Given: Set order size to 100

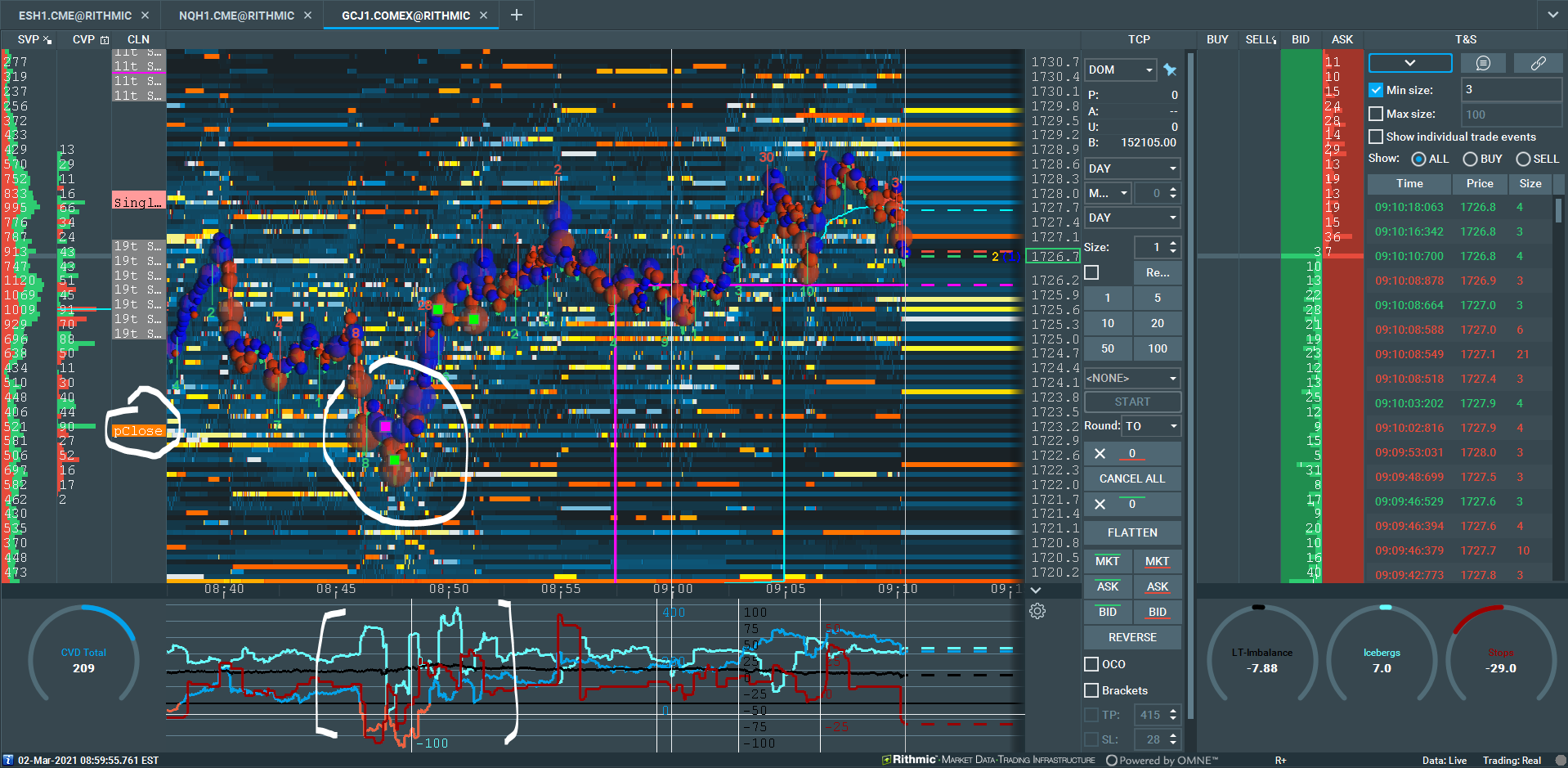Looking at the screenshot, I should tap(1158, 348).
